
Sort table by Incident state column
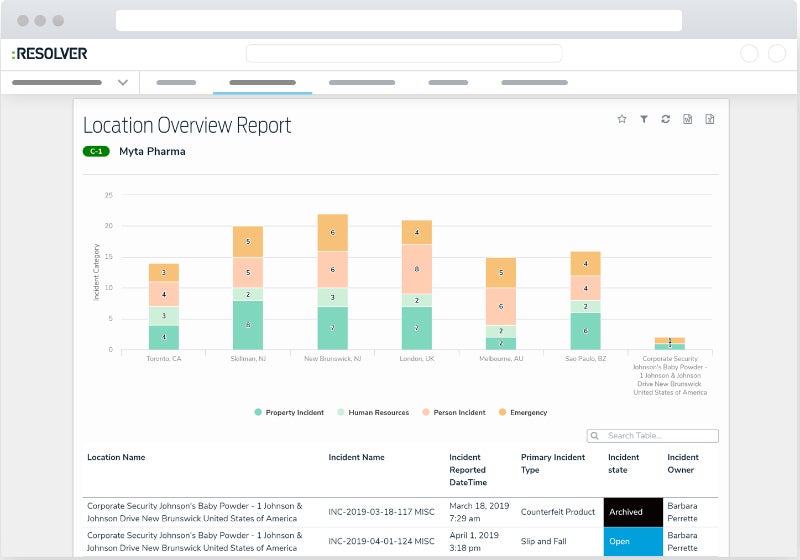624,463
